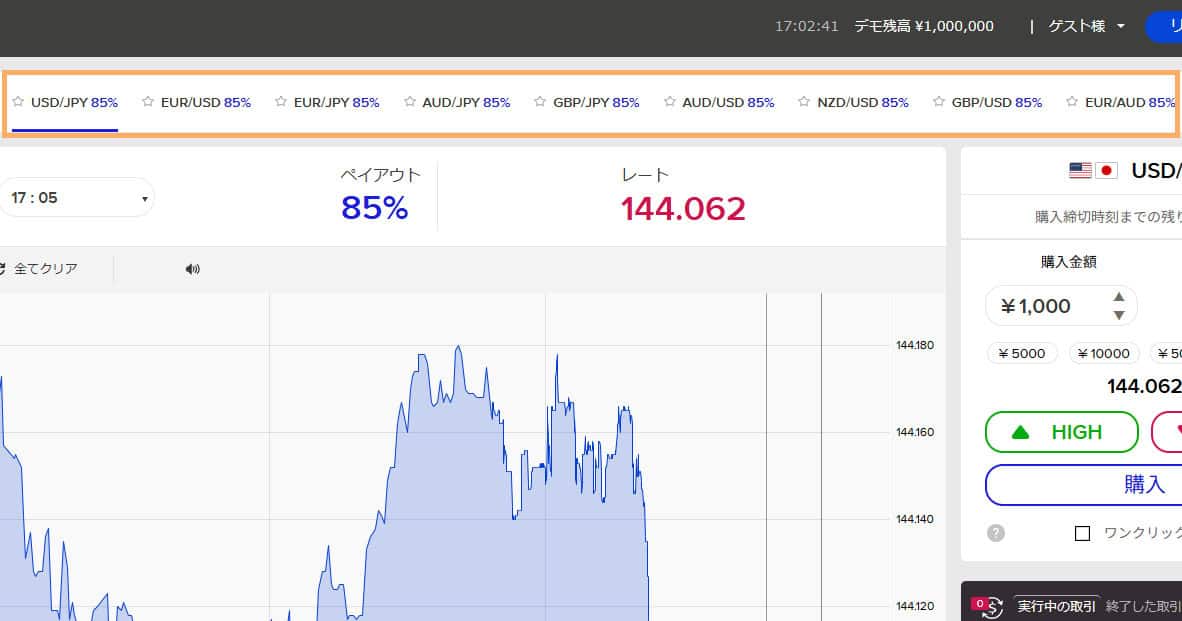1182x621 pixels.
Task: Click the 144.180 axis label
Action: click(914, 345)
